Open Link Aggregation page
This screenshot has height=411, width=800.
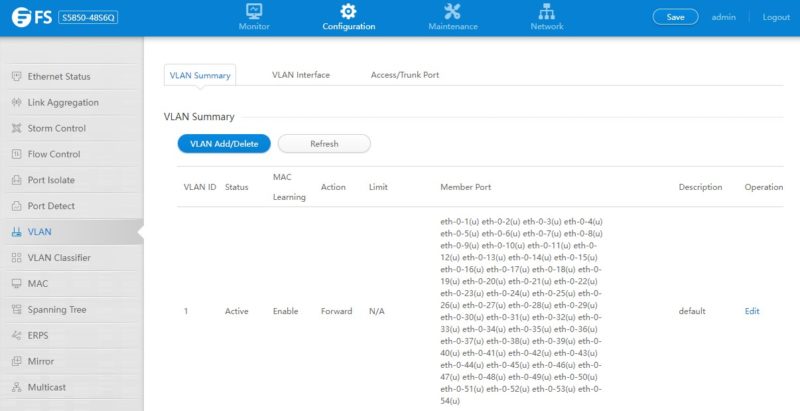(x=63, y=102)
